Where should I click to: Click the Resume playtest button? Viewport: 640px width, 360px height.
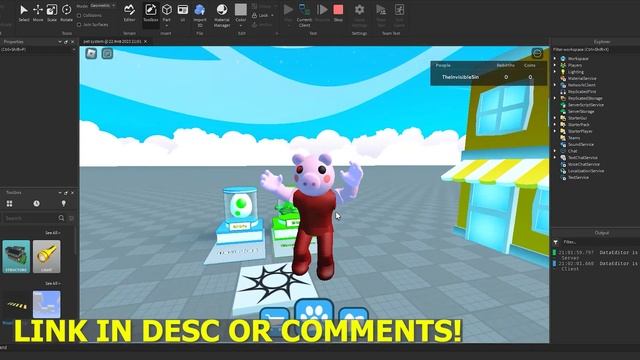pyautogui.click(x=322, y=13)
